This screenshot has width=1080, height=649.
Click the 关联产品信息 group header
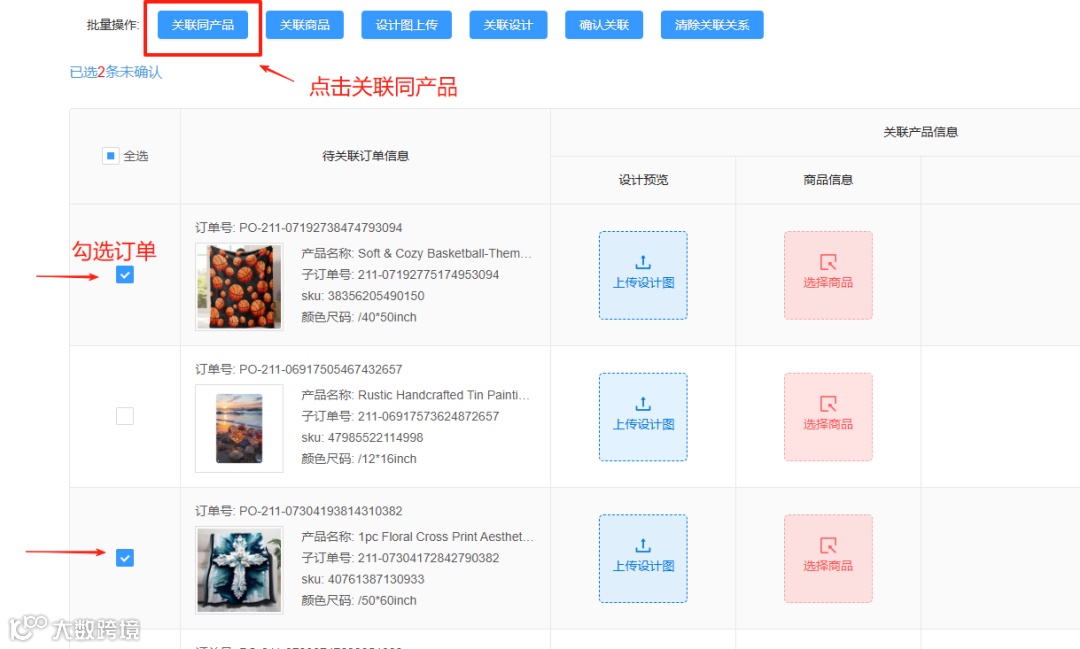[920, 132]
